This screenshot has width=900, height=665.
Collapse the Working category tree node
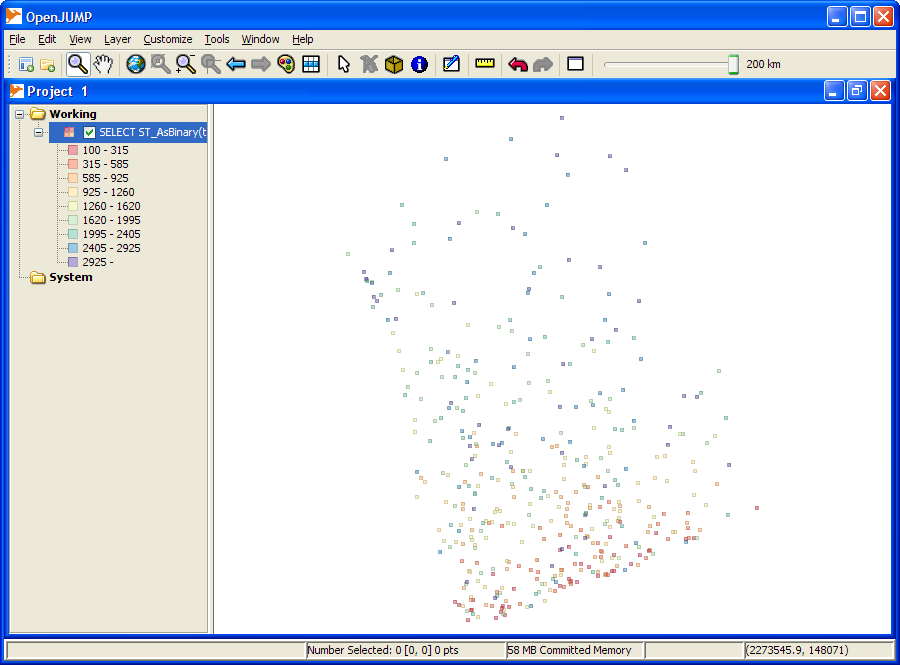20,114
